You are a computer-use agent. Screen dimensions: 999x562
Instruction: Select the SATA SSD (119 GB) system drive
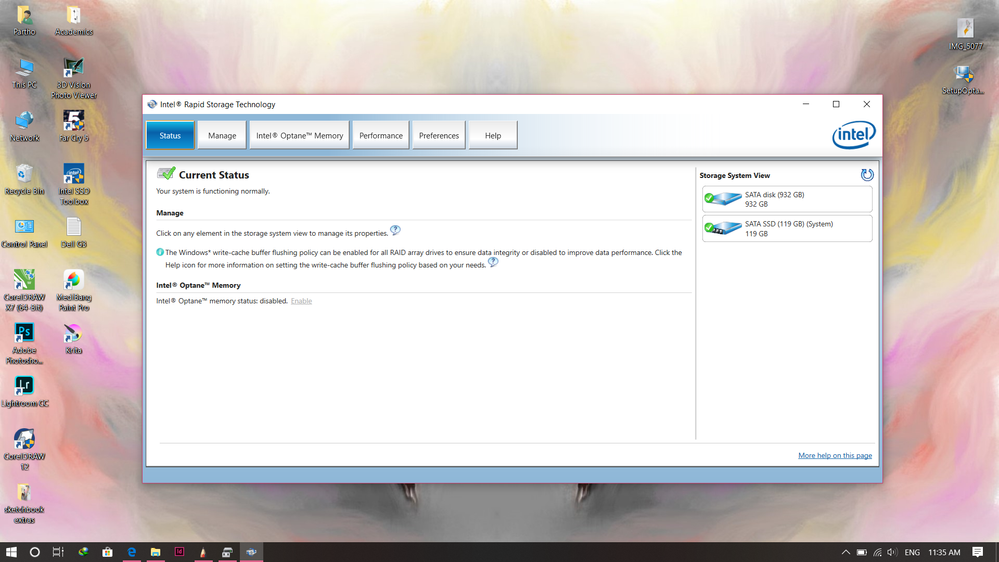(786, 228)
